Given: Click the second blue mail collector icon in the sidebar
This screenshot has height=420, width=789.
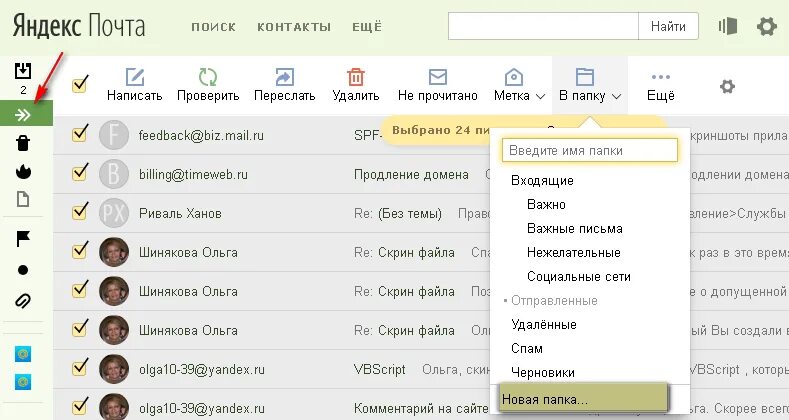Looking at the screenshot, I should point(23,382).
